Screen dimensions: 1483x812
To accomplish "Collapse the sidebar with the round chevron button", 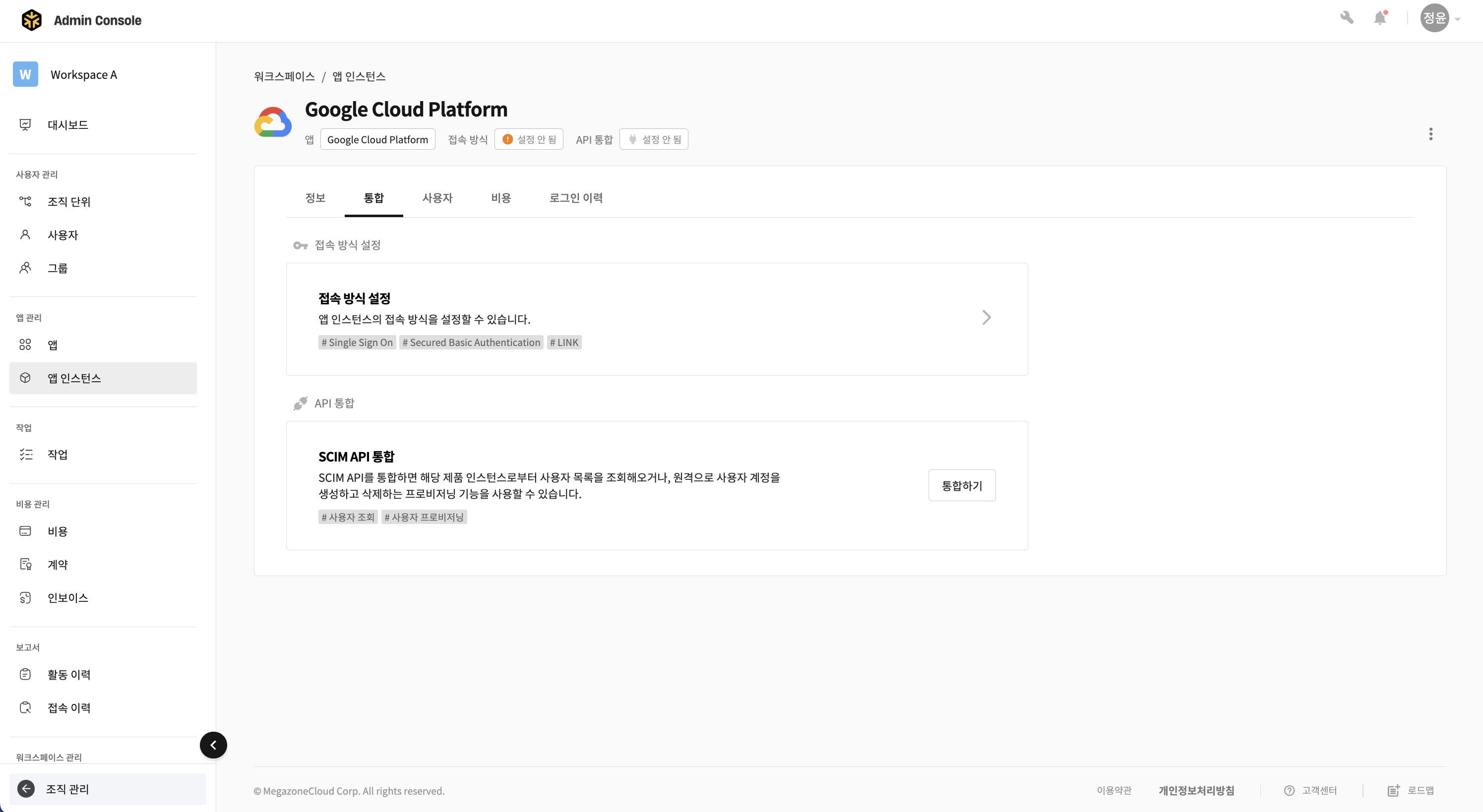I will [213, 745].
